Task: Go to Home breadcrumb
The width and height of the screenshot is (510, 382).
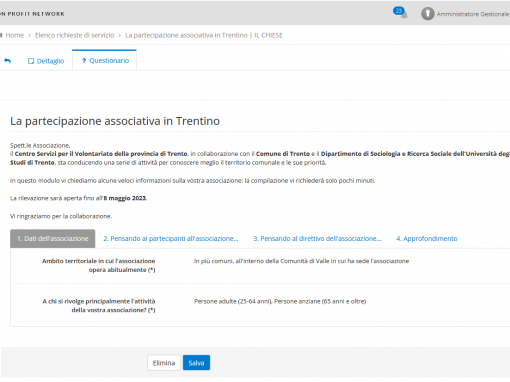Action: pos(14,35)
